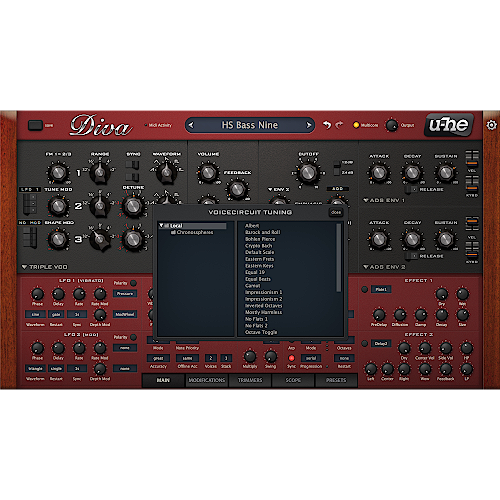Toggle the Multicore LED

coord(356,125)
